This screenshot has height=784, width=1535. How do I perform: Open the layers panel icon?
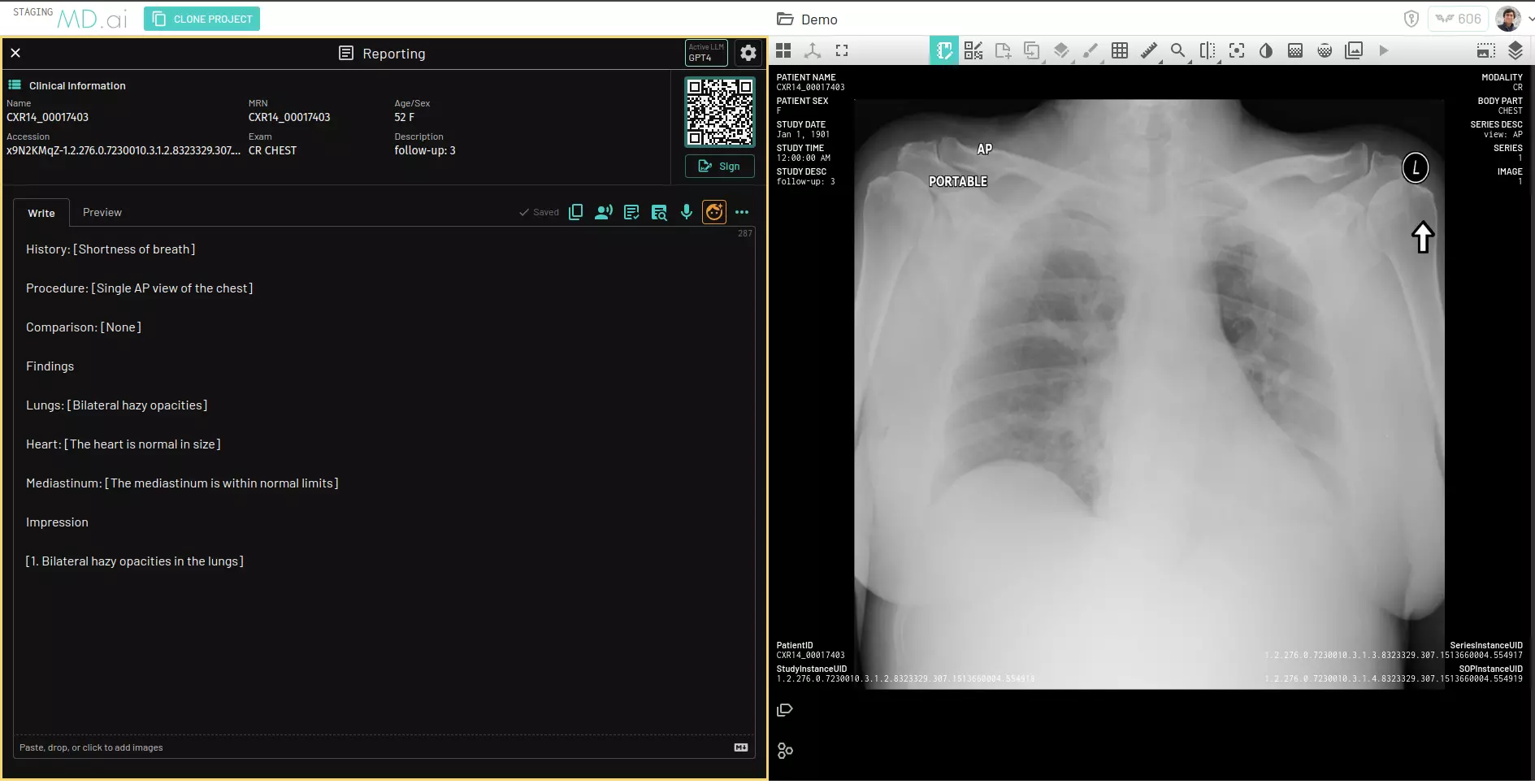[1514, 50]
